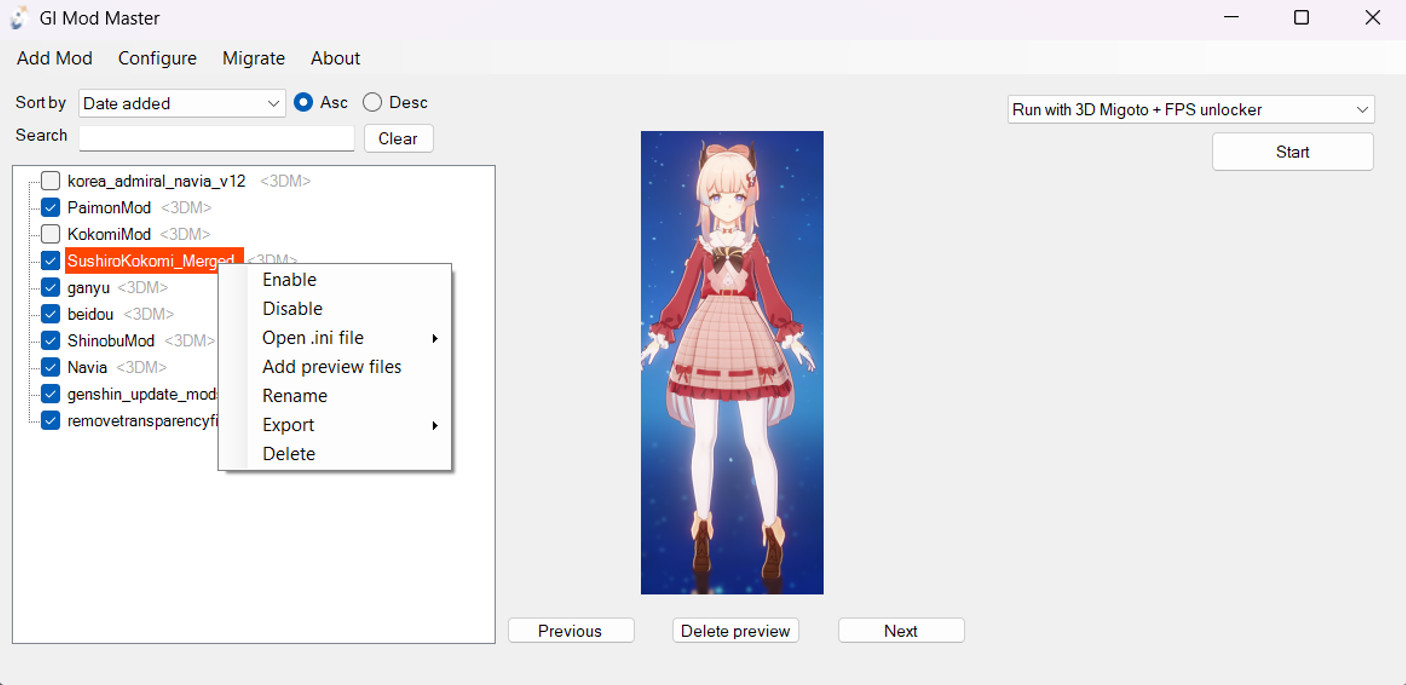The width and height of the screenshot is (1406, 685).
Task: Click the Kokomi mod preview image
Action: click(x=732, y=362)
